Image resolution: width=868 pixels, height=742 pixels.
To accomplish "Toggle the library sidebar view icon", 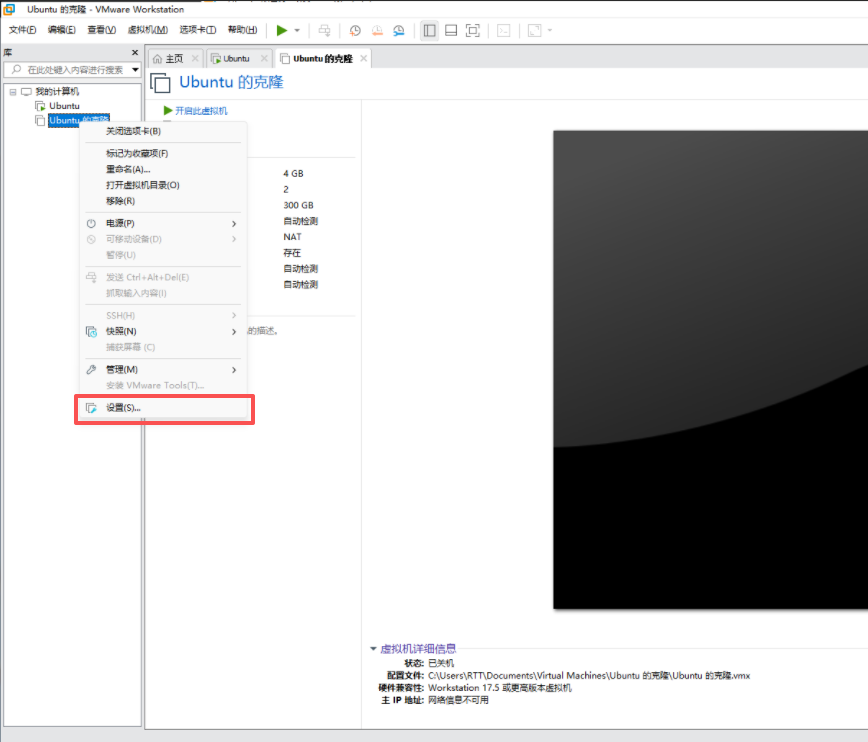I will click(429, 30).
